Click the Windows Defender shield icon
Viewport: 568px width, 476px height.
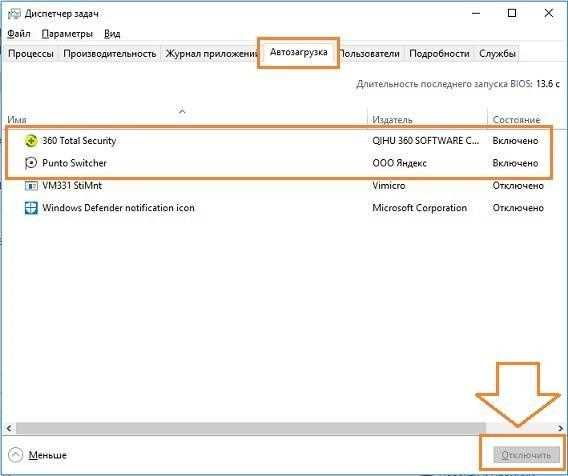(31, 208)
